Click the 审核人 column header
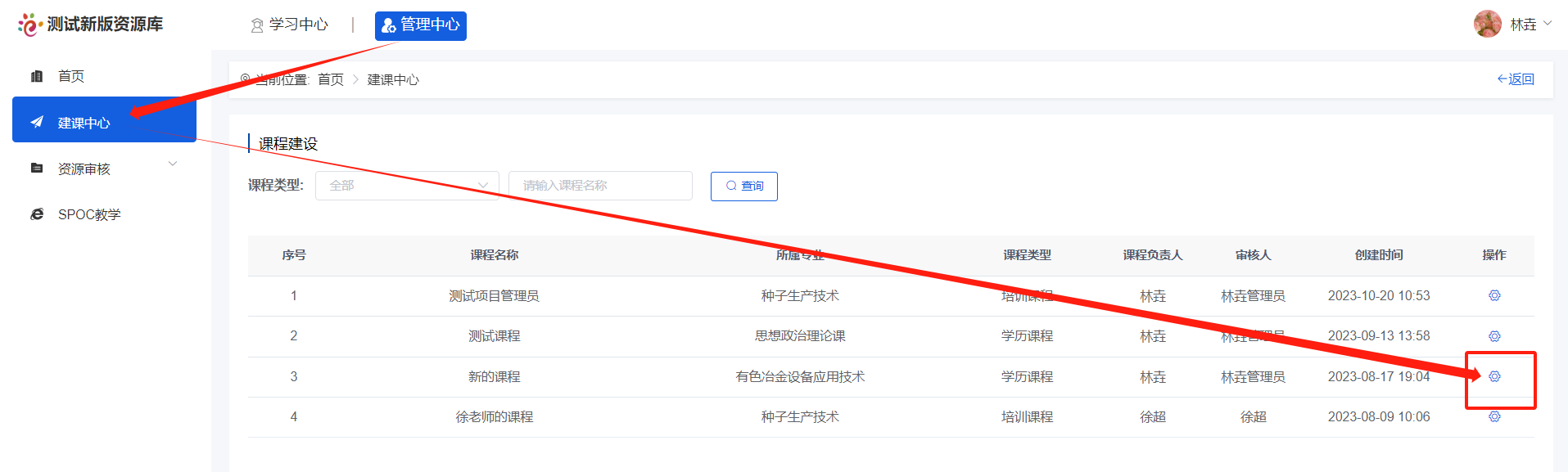Screen dimensions: 1568x472 pyautogui.click(x=1254, y=255)
